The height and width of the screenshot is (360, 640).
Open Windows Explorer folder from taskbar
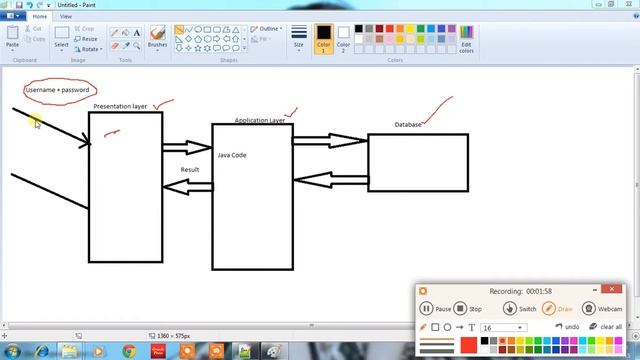coord(70,351)
